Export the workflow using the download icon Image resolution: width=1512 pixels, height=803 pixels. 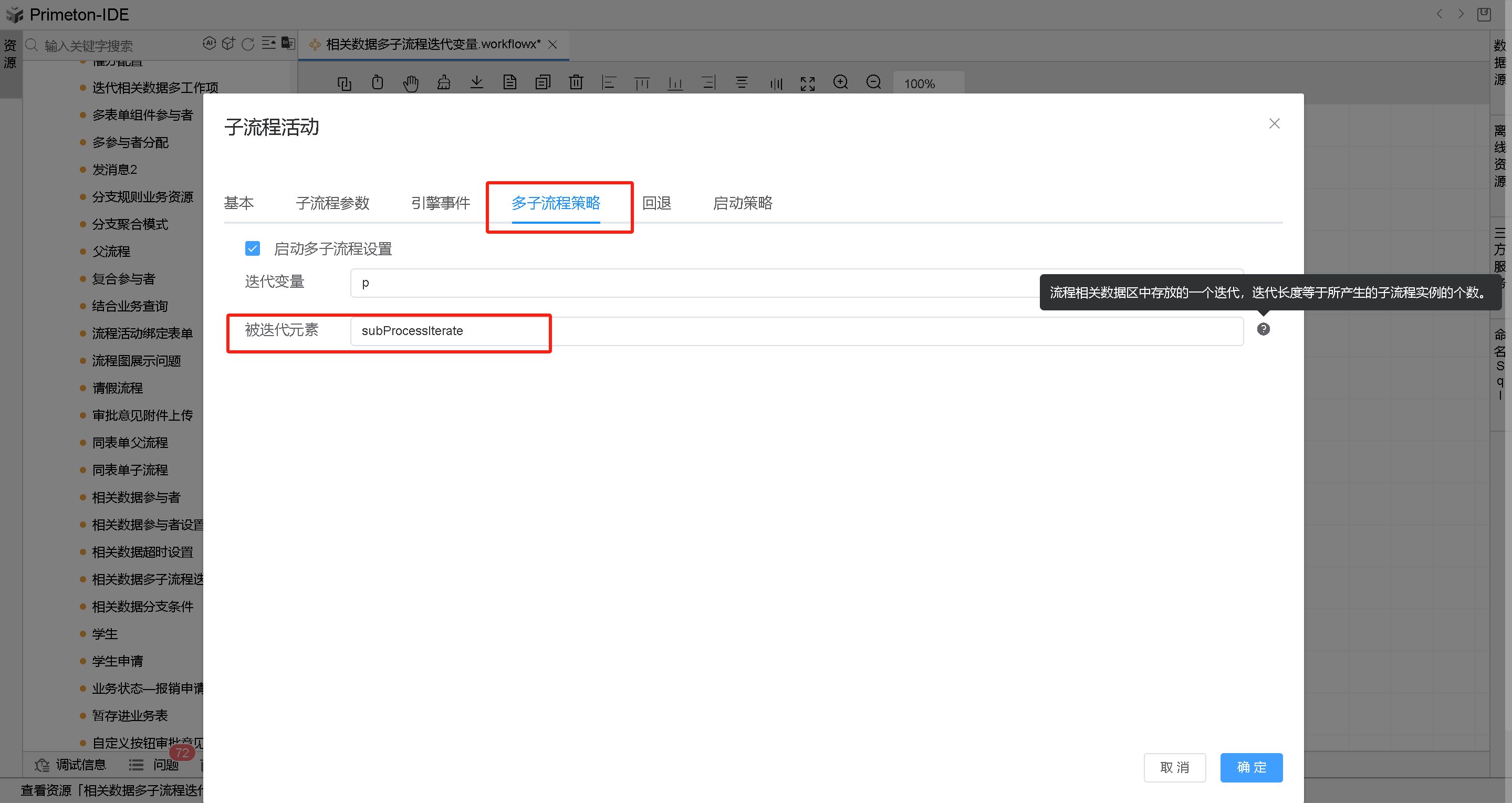click(x=477, y=83)
